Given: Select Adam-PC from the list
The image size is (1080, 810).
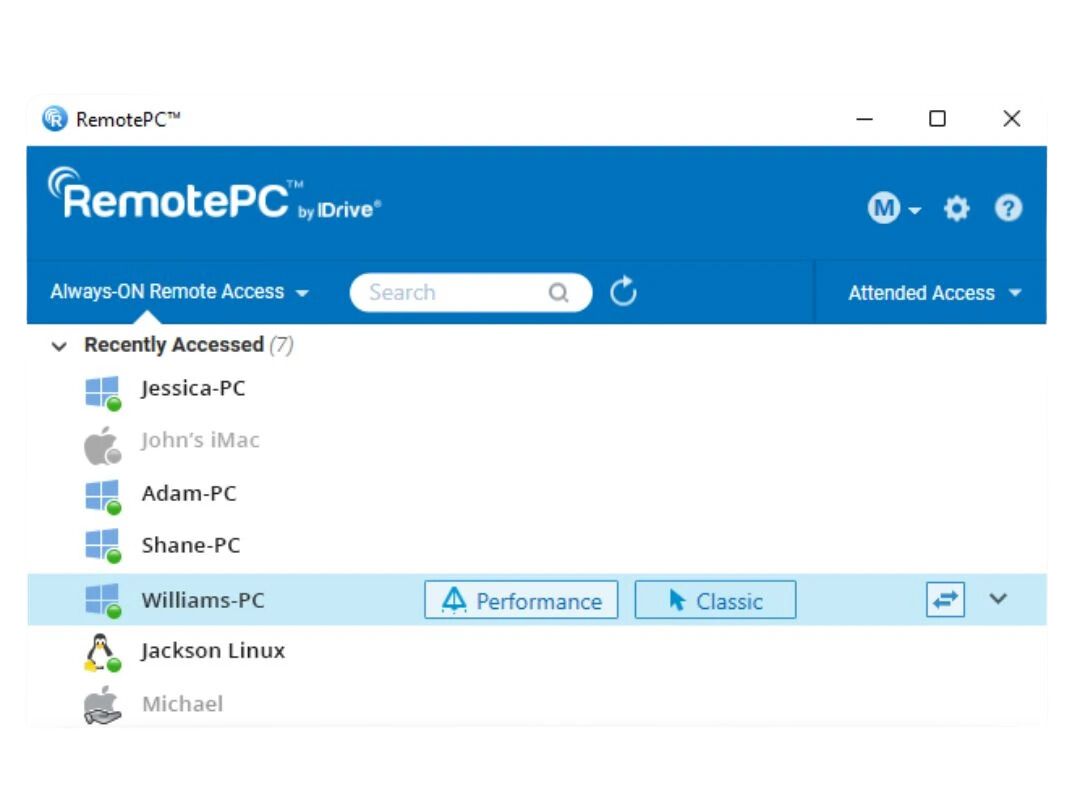Looking at the screenshot, I should point(189,493).
